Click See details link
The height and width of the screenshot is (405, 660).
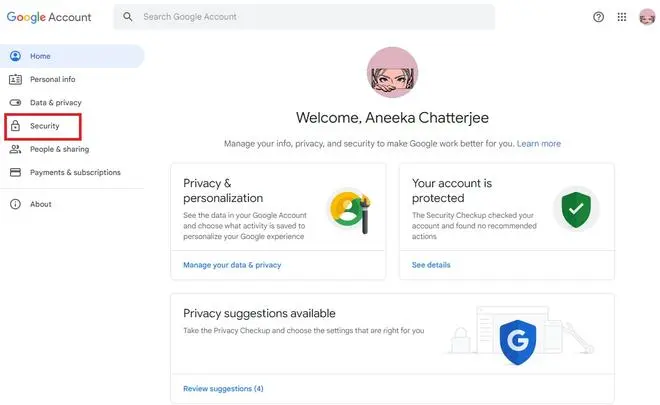point(431,265)
